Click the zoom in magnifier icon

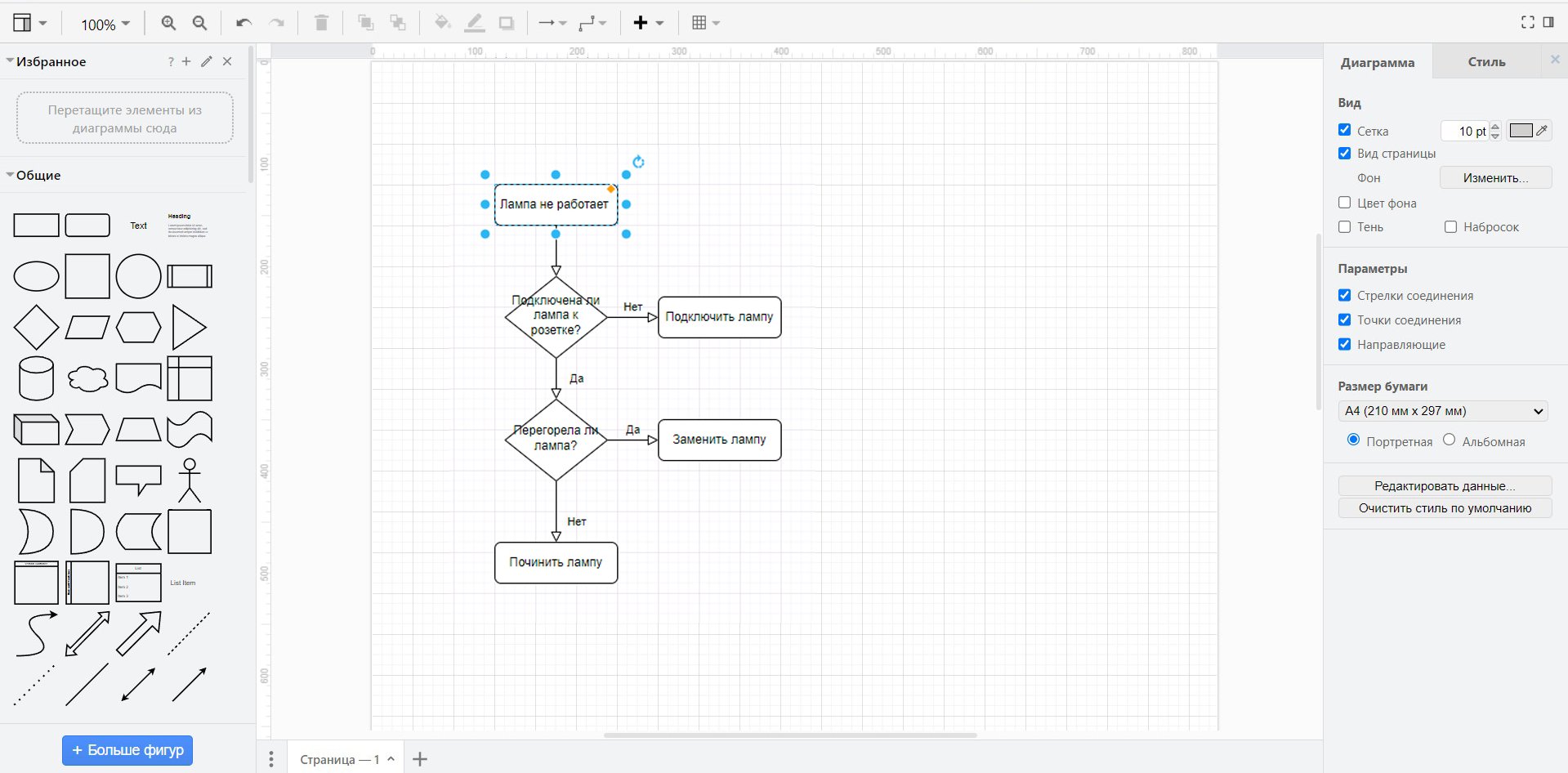tap(168, 23)
